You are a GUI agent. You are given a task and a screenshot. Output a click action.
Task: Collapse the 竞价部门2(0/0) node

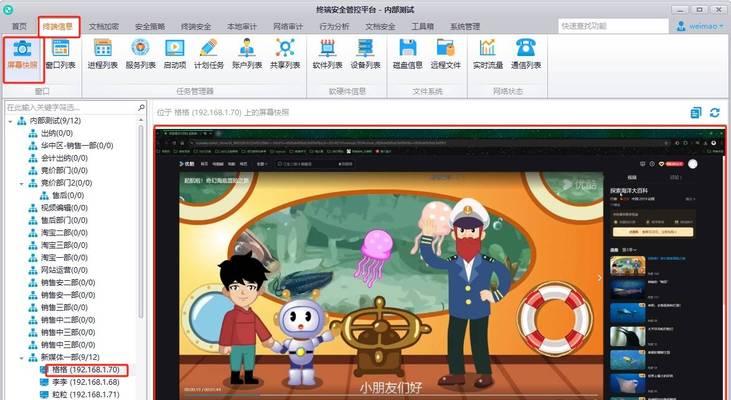point(21,183)
